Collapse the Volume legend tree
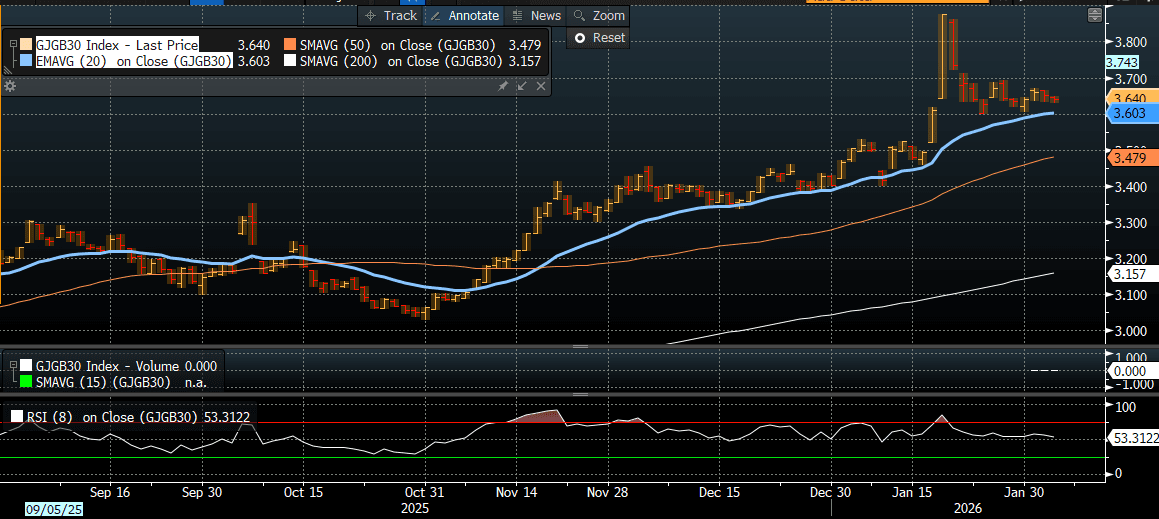This screenshot has width=1159, height=519. pos(13,366)
